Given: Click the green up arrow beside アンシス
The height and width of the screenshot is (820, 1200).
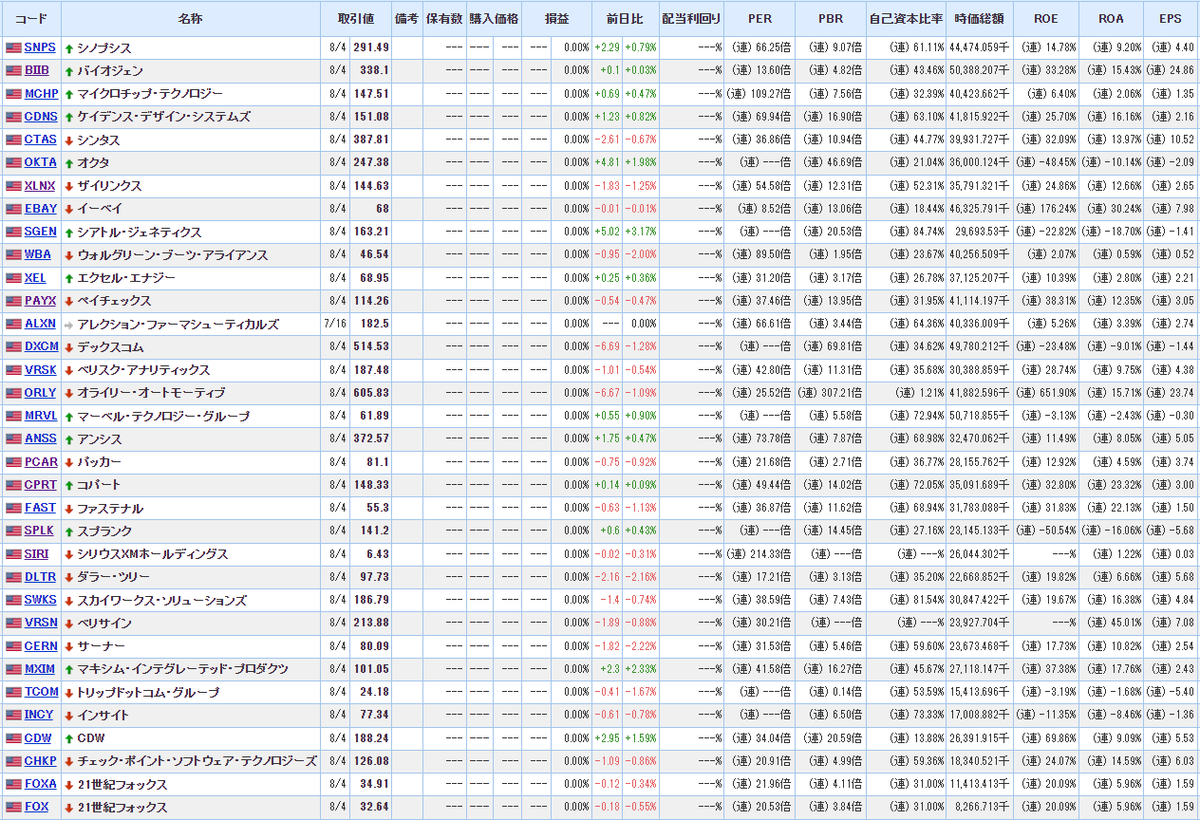Looking at the screenshot, I should coord(69,439).
